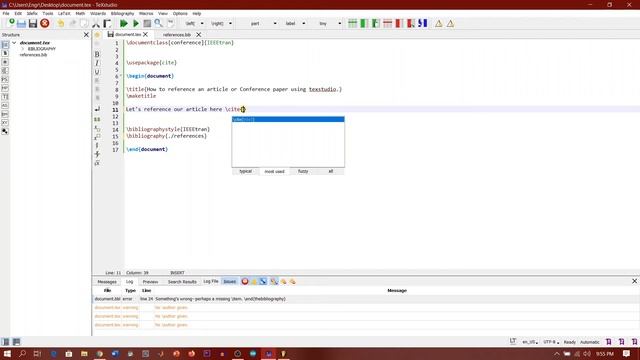Select the fuzzy completion tab
This screenshot has height=360, width=640.
coord(303,171)
